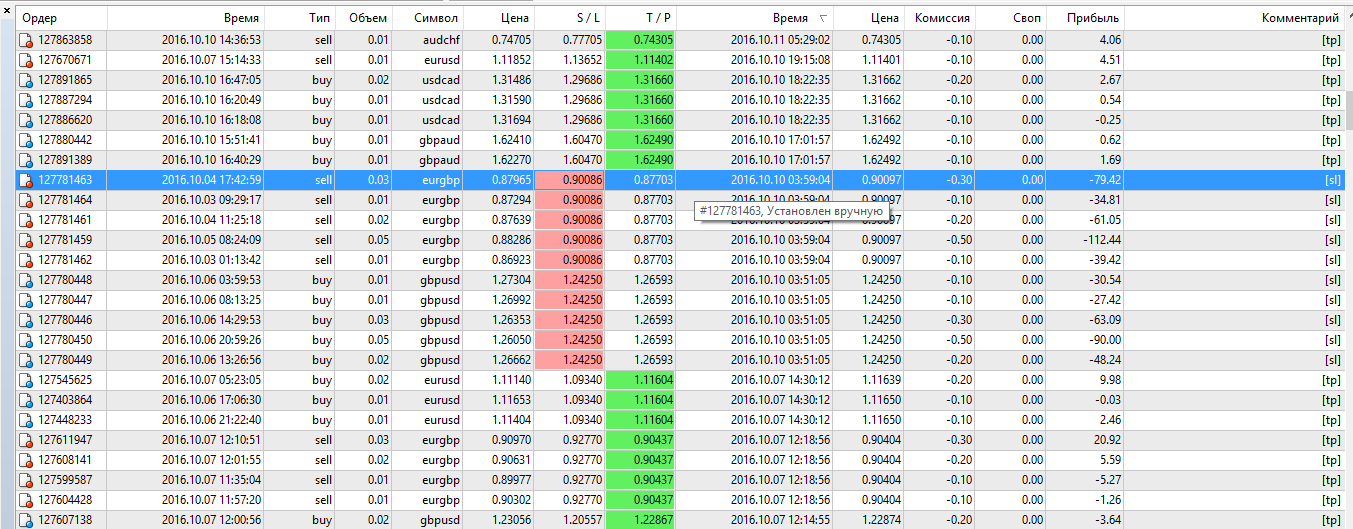Image resolution: width=1353 pixels, height=529 pixels.
Task: Click the red S / L cell in row 127781459
Action: [x=571, y=240]
